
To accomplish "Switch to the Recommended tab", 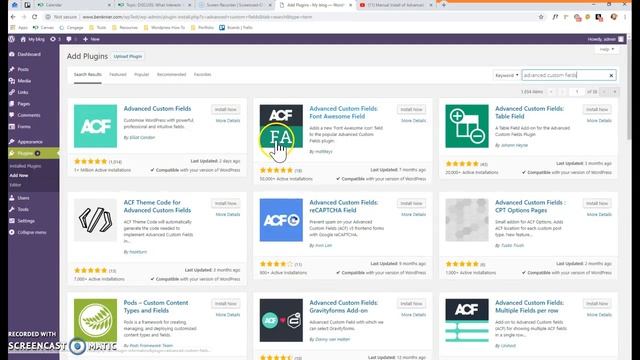I will (x=171, y=75).
